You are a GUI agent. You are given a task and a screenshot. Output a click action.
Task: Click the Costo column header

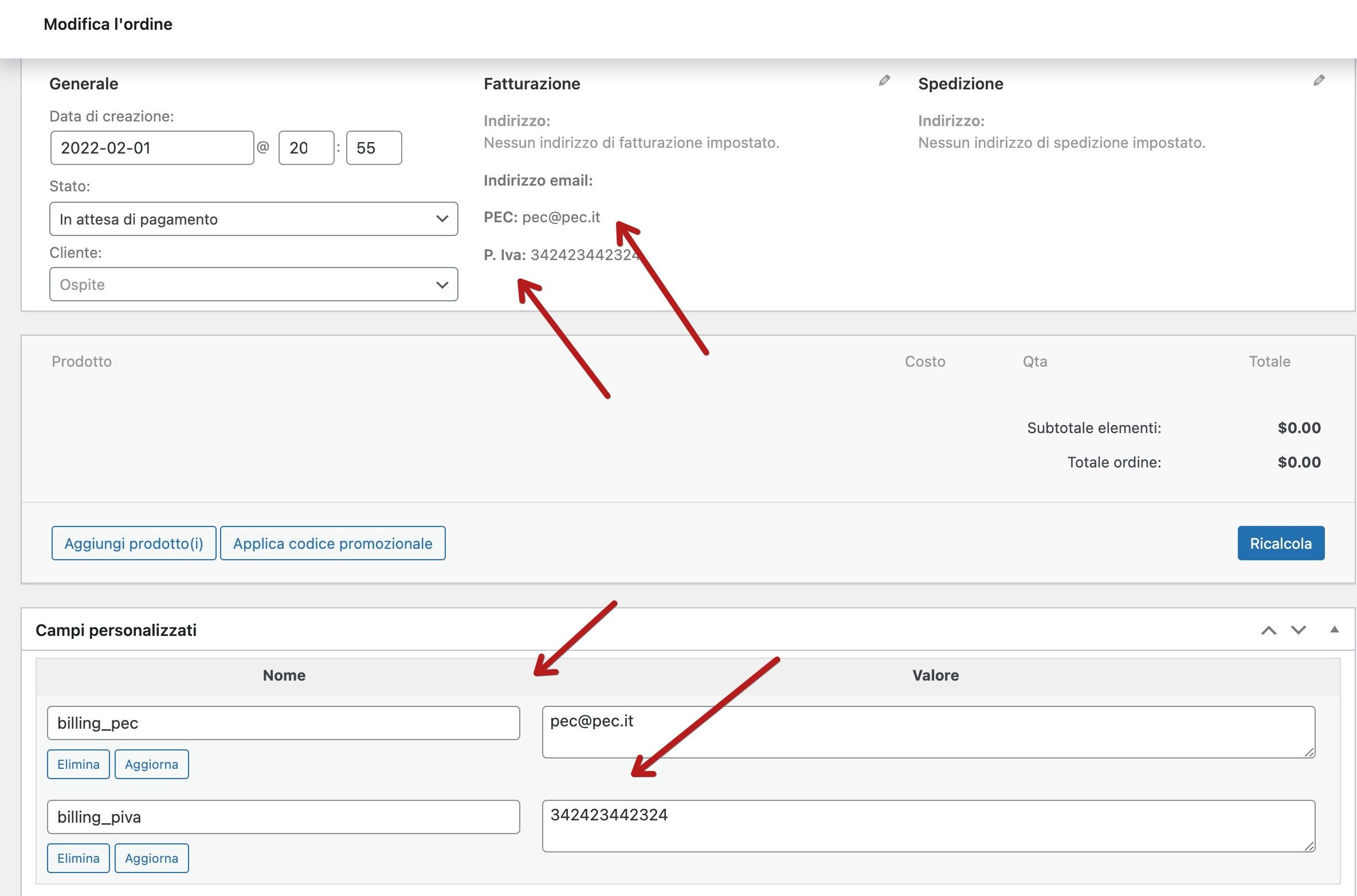pyautogui.click(x=925, y=361)
